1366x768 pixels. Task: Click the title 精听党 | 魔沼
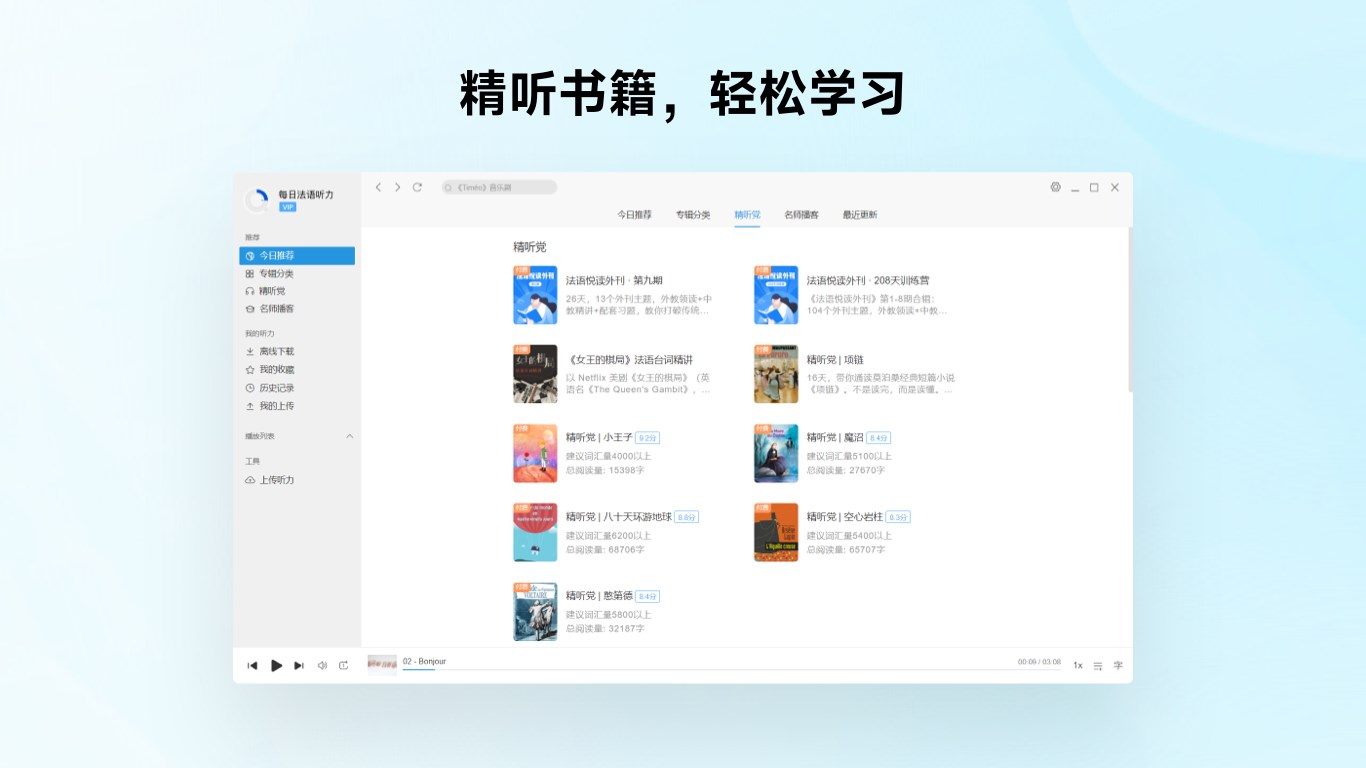click(x=835, y=438)
